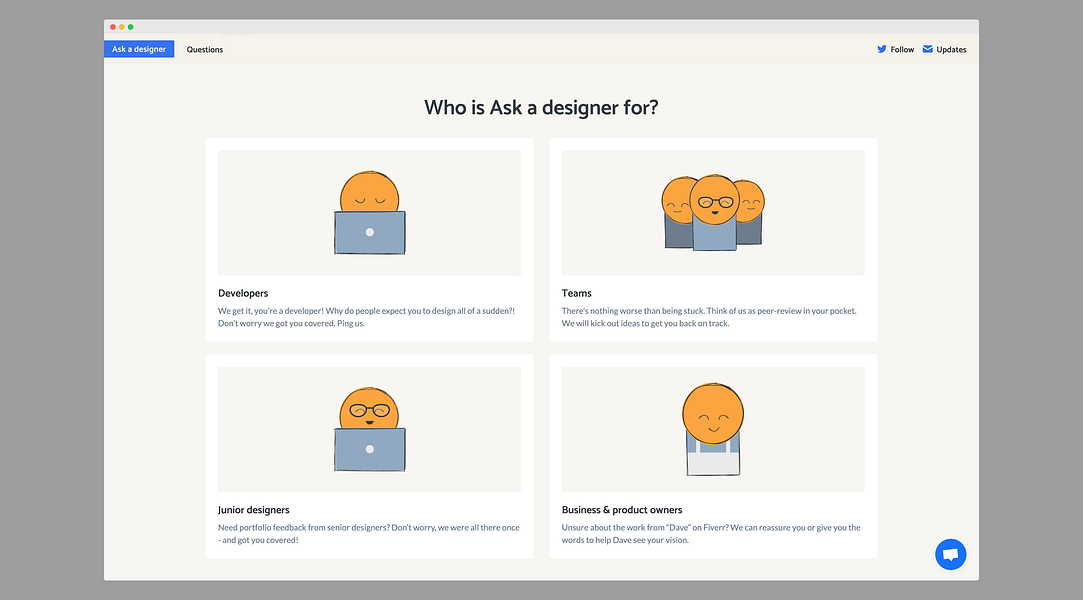Screen dimensions: 1083x600
Task: Click the Follow link
Action: click(x=902, y=50)
